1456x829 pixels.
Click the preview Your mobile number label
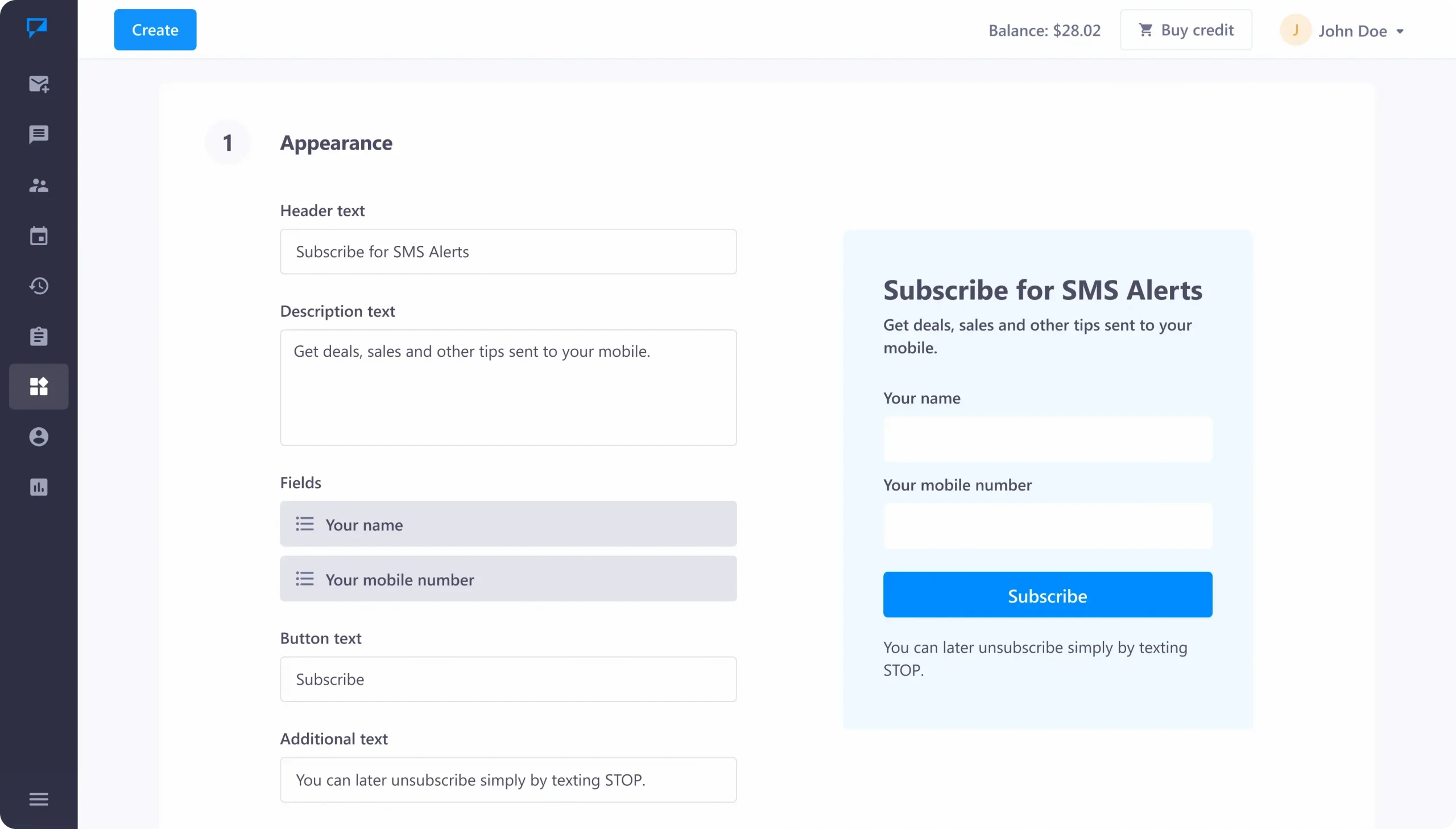[x=957, y=485]
